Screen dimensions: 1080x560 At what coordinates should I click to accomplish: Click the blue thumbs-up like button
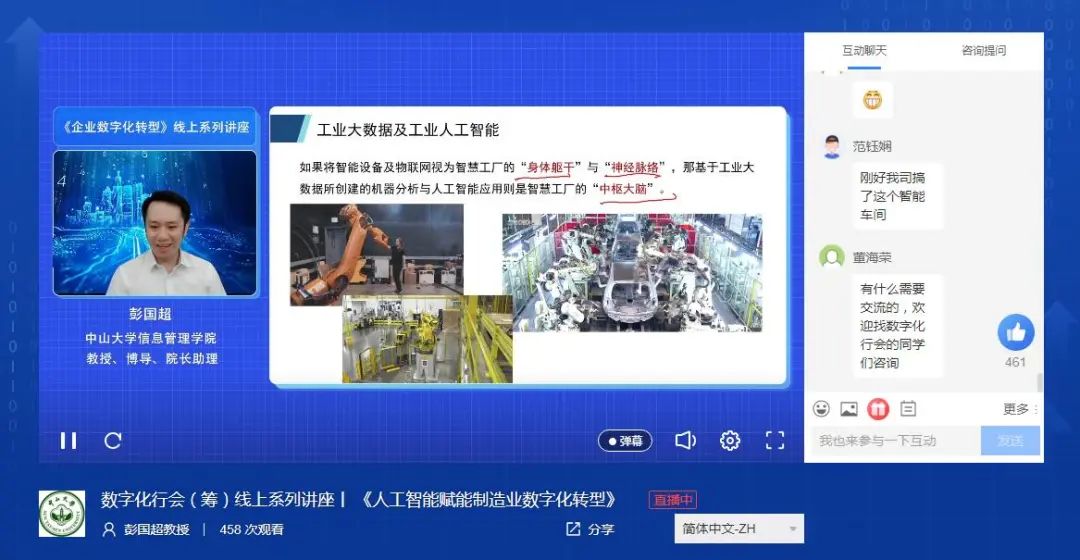click(1016, 332)
